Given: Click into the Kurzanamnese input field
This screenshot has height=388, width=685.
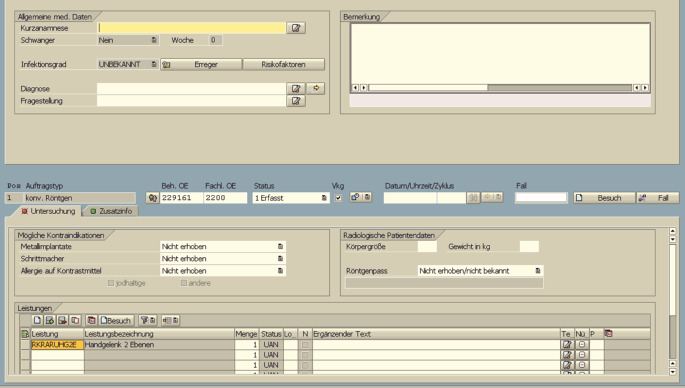Looking at the screenshot, I should [x=191, y=28].
